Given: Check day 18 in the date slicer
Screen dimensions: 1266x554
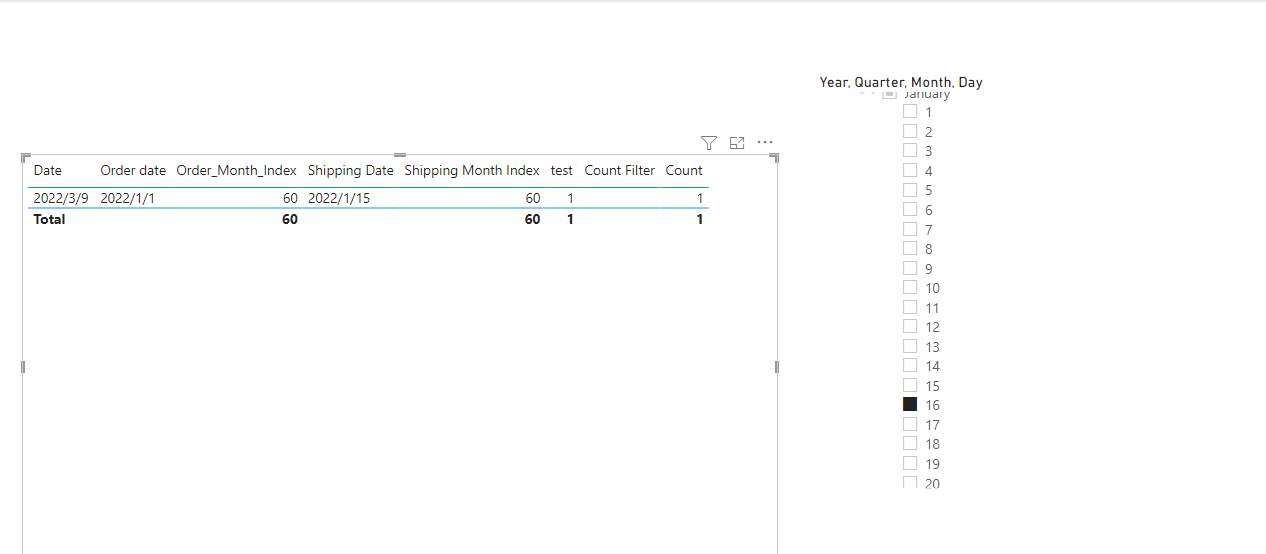Looking at the screenshot, I should pyautogui.click(x=910, y=443).
